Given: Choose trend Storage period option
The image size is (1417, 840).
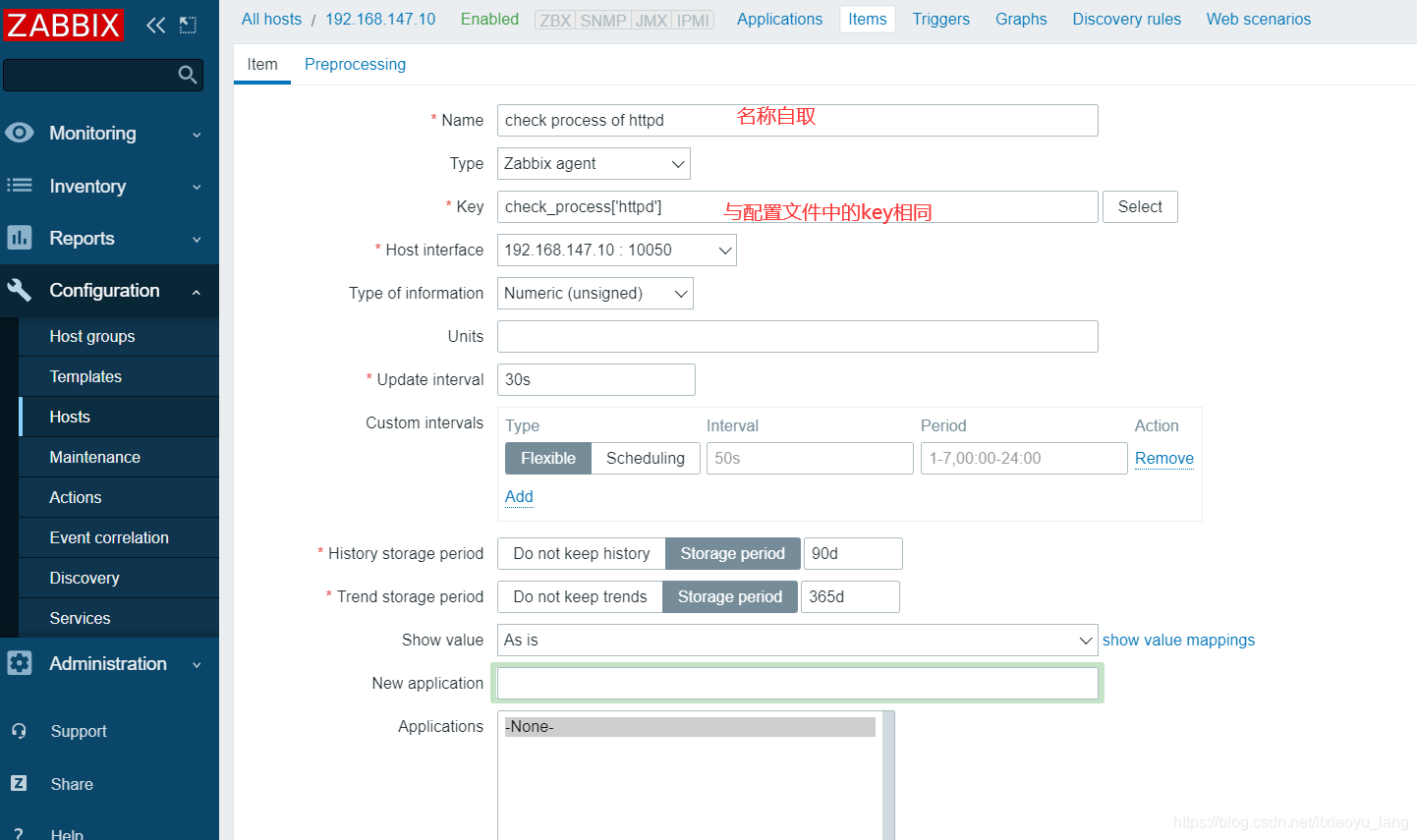Looking at the screenshot, I should click(730, 596).
